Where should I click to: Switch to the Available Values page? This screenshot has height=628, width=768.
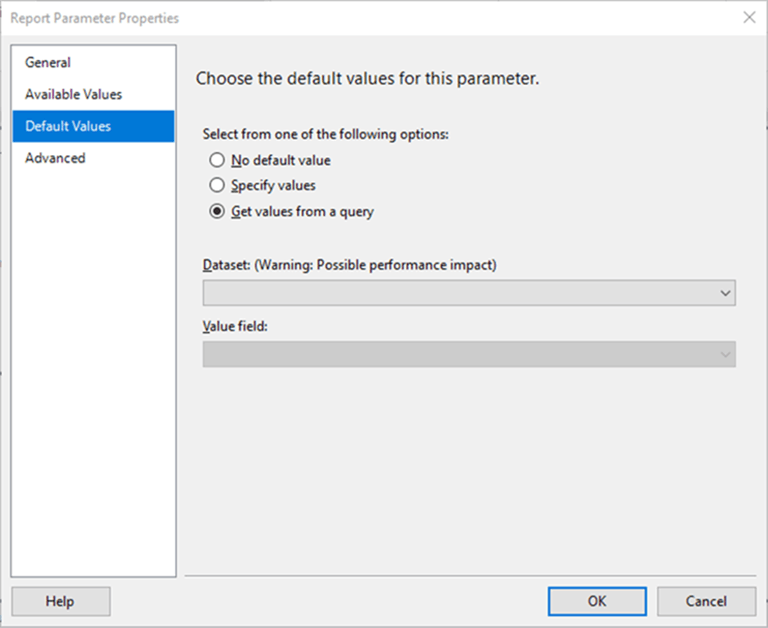[x=73, y=94]
